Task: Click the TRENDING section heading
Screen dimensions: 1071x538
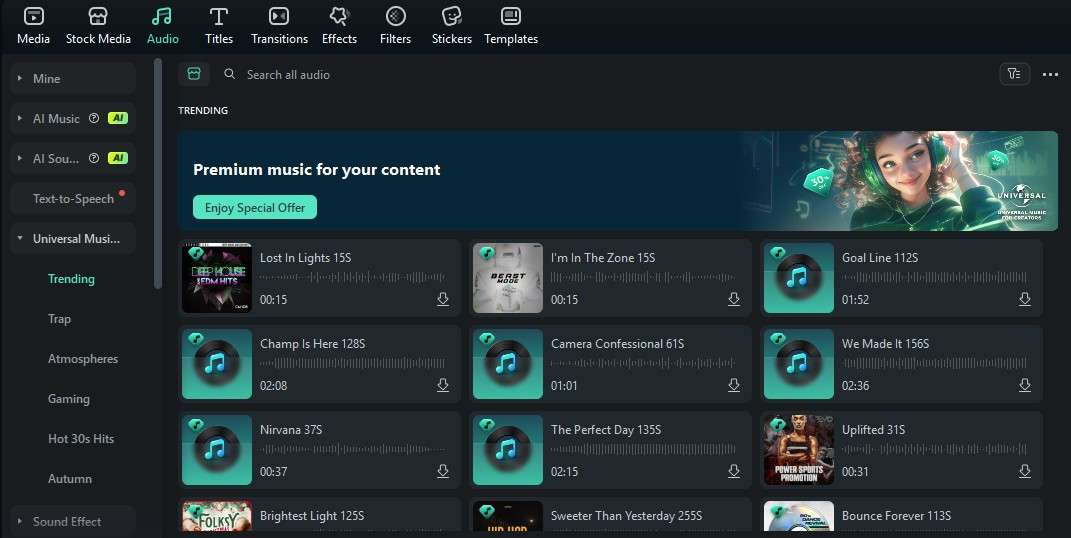Action: [x=203, y=110]
